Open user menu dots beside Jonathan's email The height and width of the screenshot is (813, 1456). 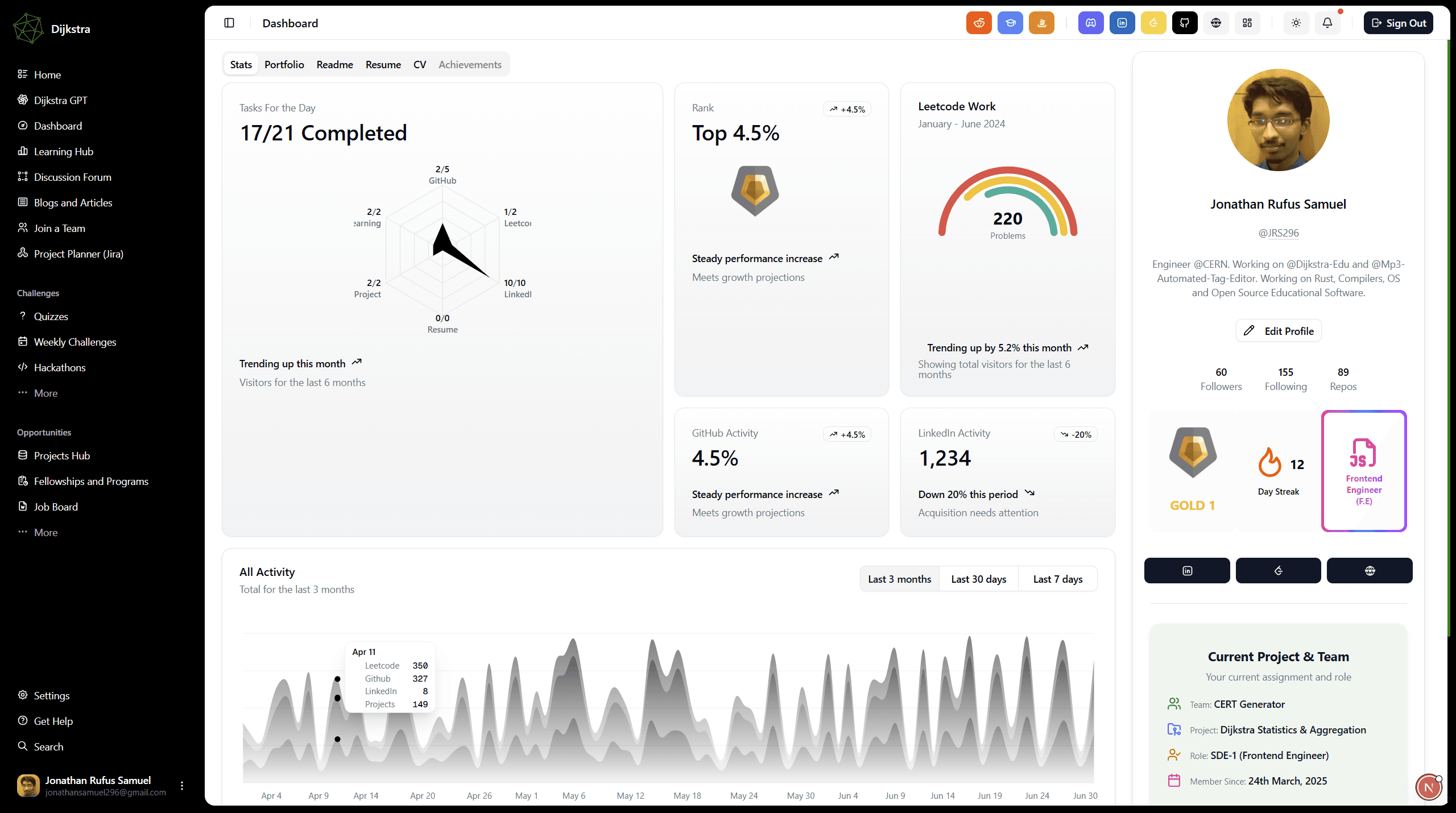click(182, 786)
